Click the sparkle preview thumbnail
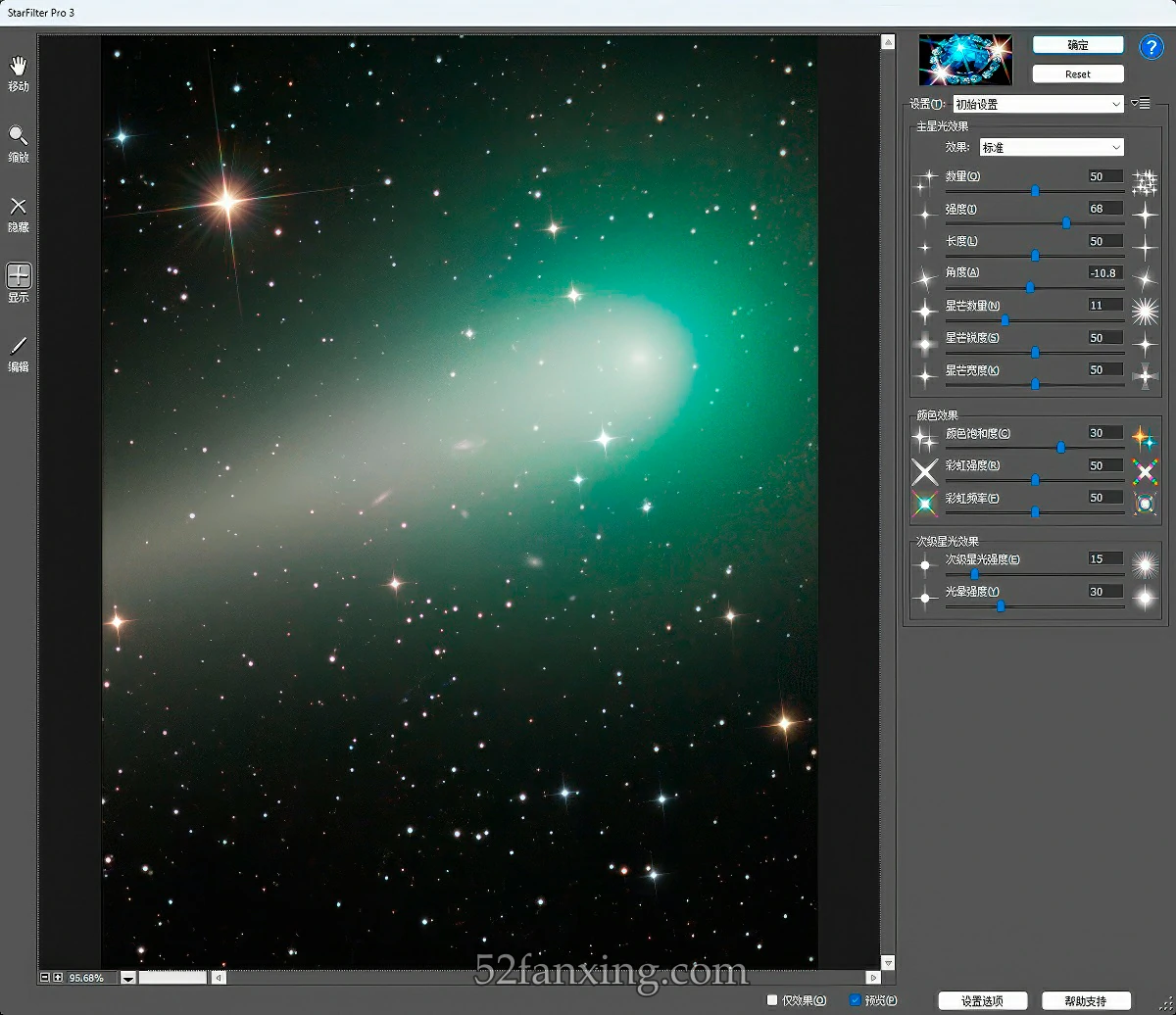The height and width of the screenshot is (1015, 1176). [x=964, y=60]
